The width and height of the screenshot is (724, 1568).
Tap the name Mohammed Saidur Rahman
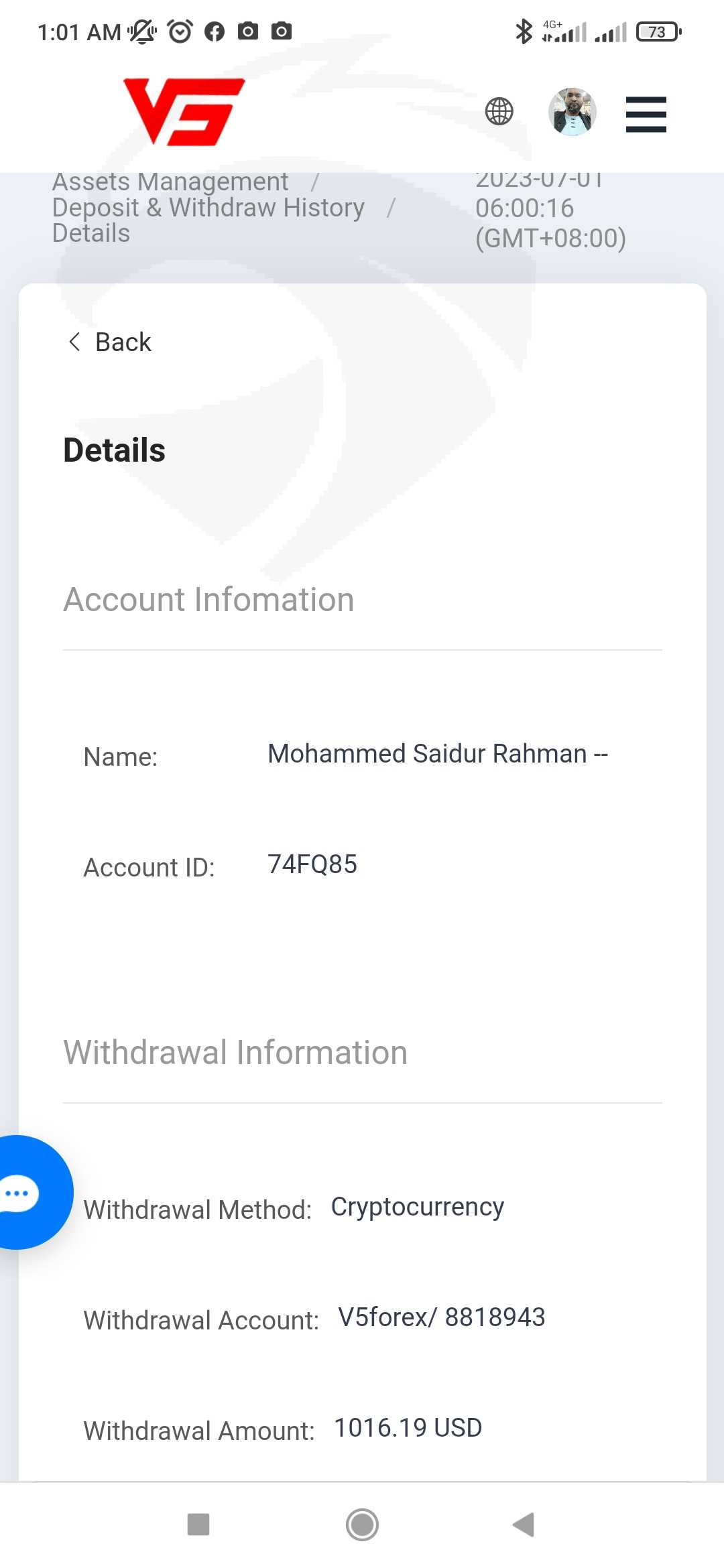point(437,754)
